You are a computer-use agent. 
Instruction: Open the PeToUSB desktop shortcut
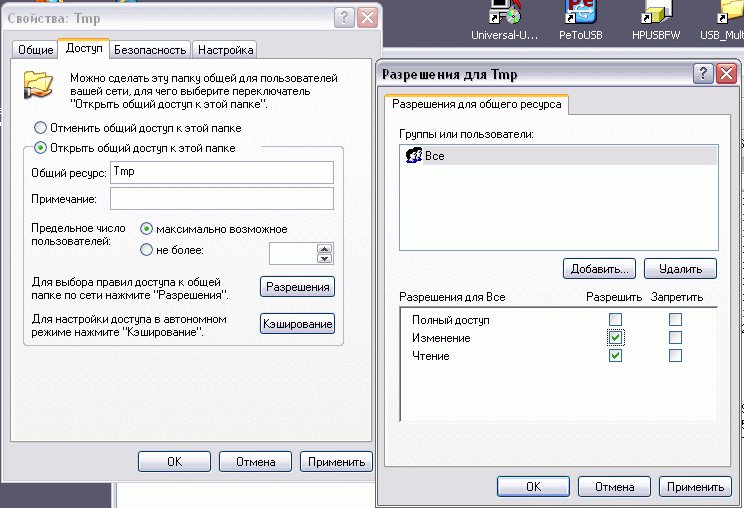pos(580,14)
